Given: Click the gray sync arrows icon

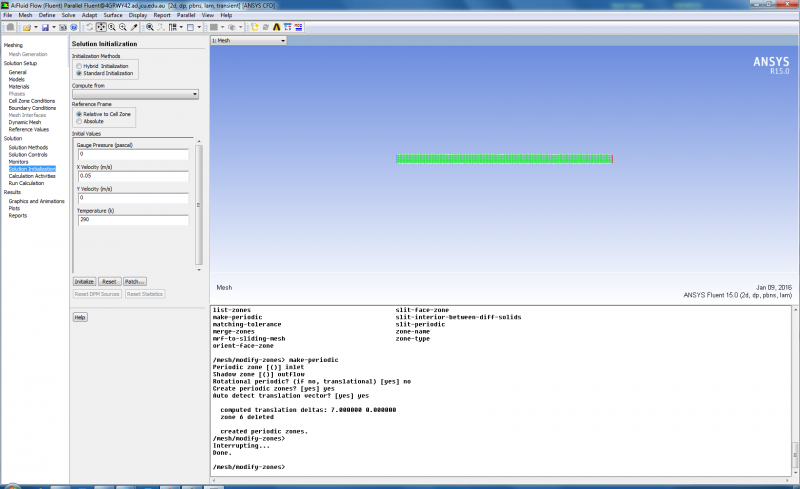Looking at the screenshot, I should (x=266, y=27).
